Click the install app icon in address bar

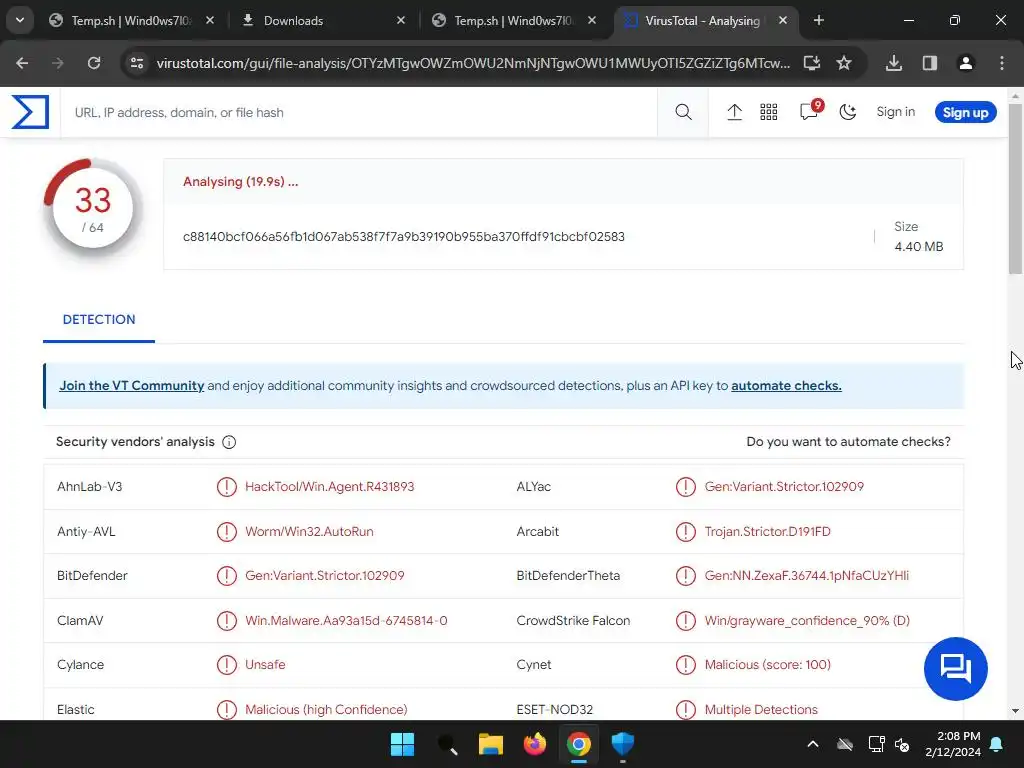point(812,63)
